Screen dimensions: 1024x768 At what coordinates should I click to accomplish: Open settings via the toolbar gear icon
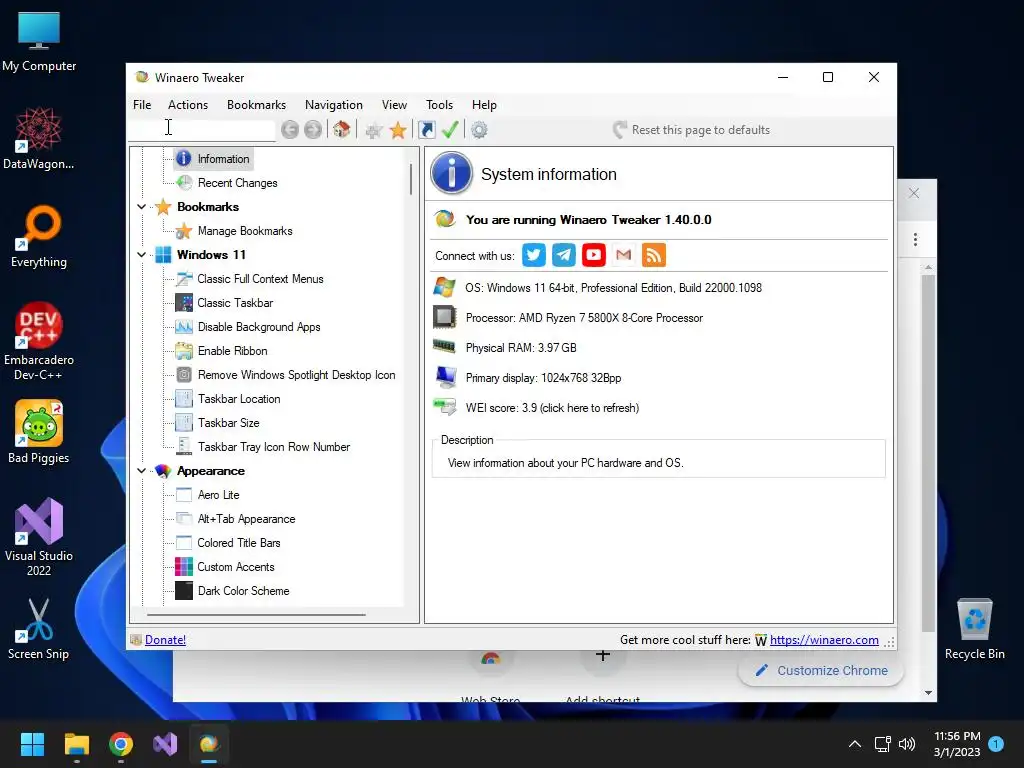pyautogui.click(x=479, y=130)
